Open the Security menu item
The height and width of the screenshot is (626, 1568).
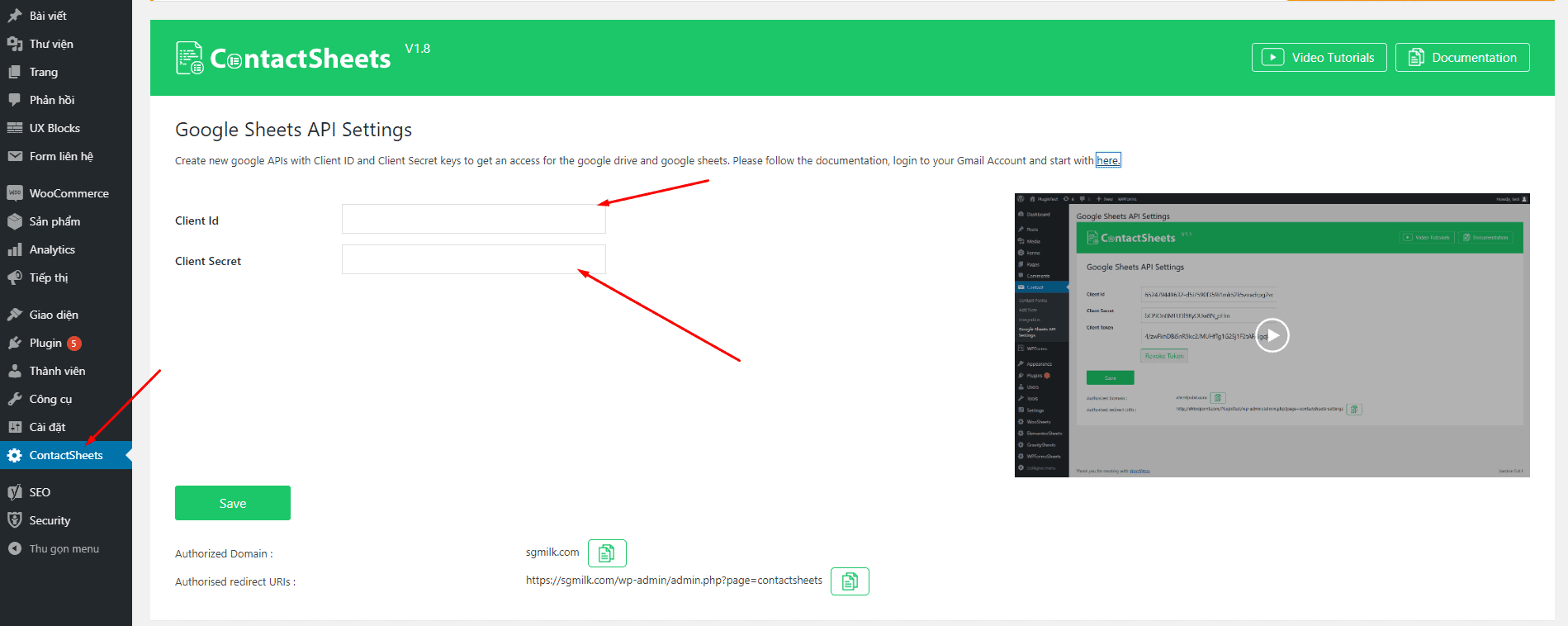pos(66,520)
